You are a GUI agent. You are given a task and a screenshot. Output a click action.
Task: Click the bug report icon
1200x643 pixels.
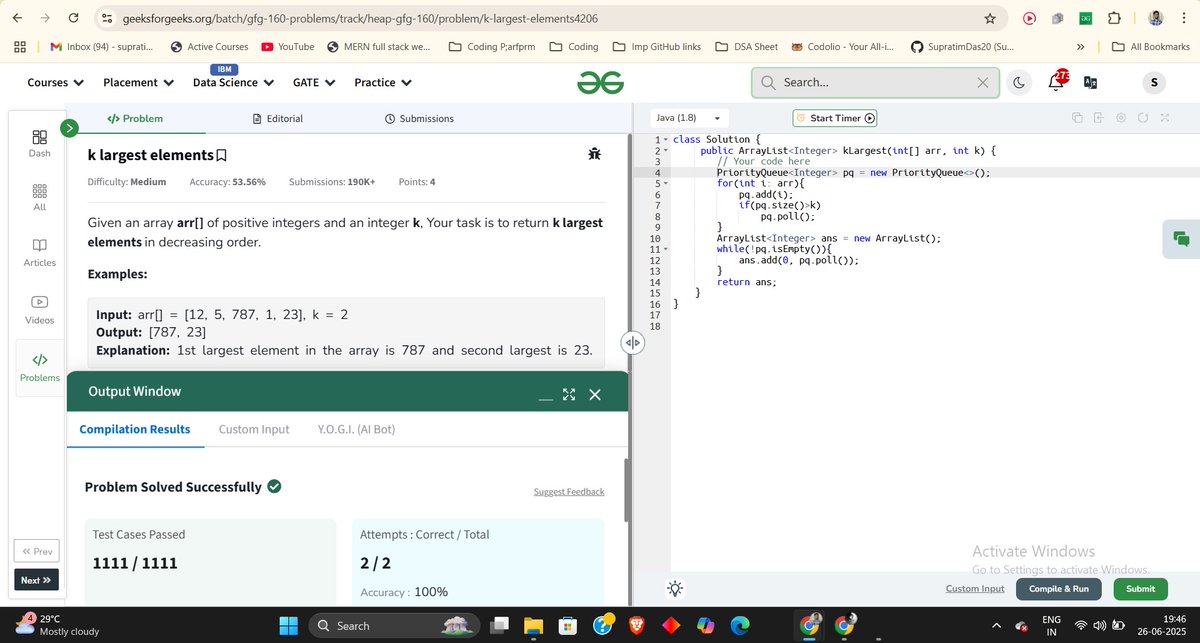coord(594,154)
